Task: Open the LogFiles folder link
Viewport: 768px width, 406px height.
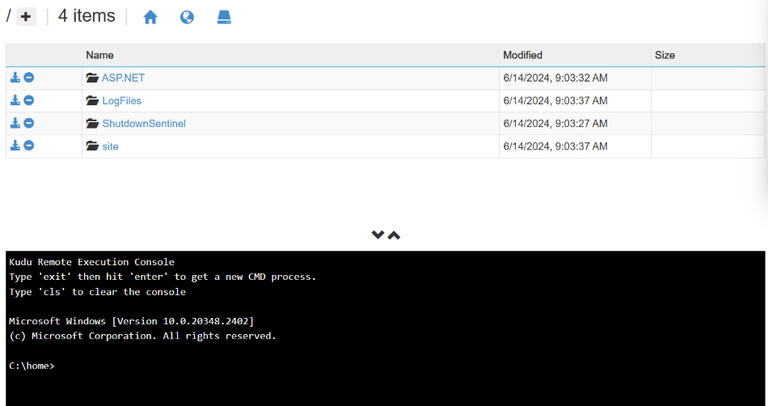Action: point(121,101)
